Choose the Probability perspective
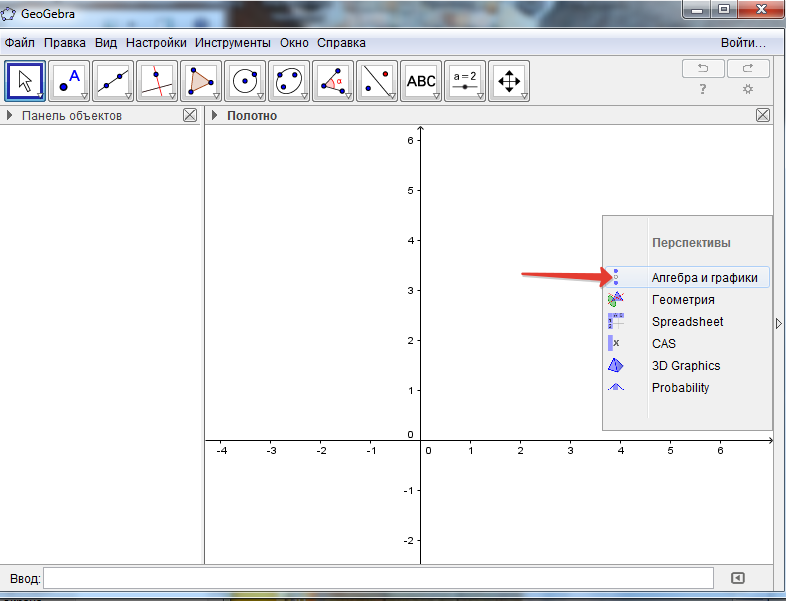Image resolution: width=786 pixels, height=601 pixels. tap(687, 387)
